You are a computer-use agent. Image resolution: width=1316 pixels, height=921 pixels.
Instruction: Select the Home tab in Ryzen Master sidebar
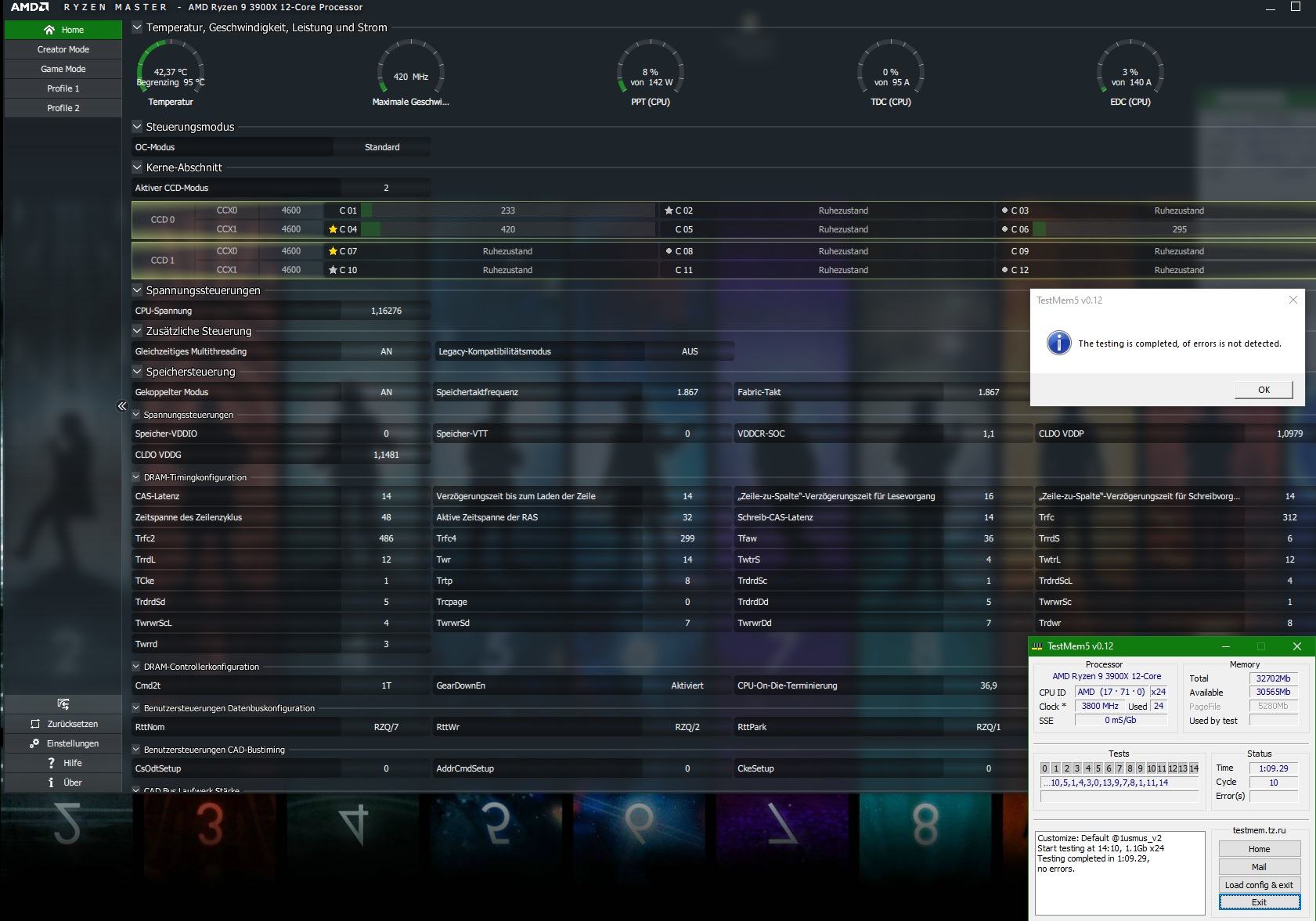pos(63,30)
